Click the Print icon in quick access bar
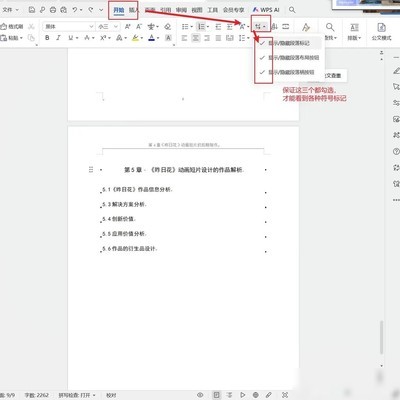400x400 pixels. click(53, 10)
